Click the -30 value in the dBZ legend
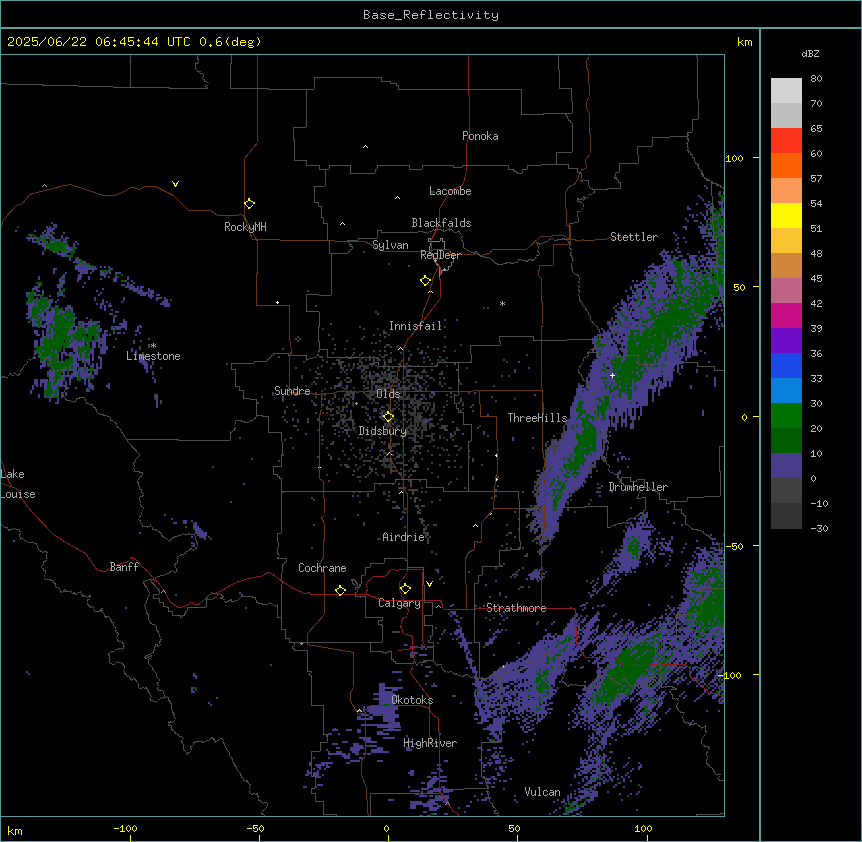The width and height of the screenshot is (862, 842). [x=819, y=528]
